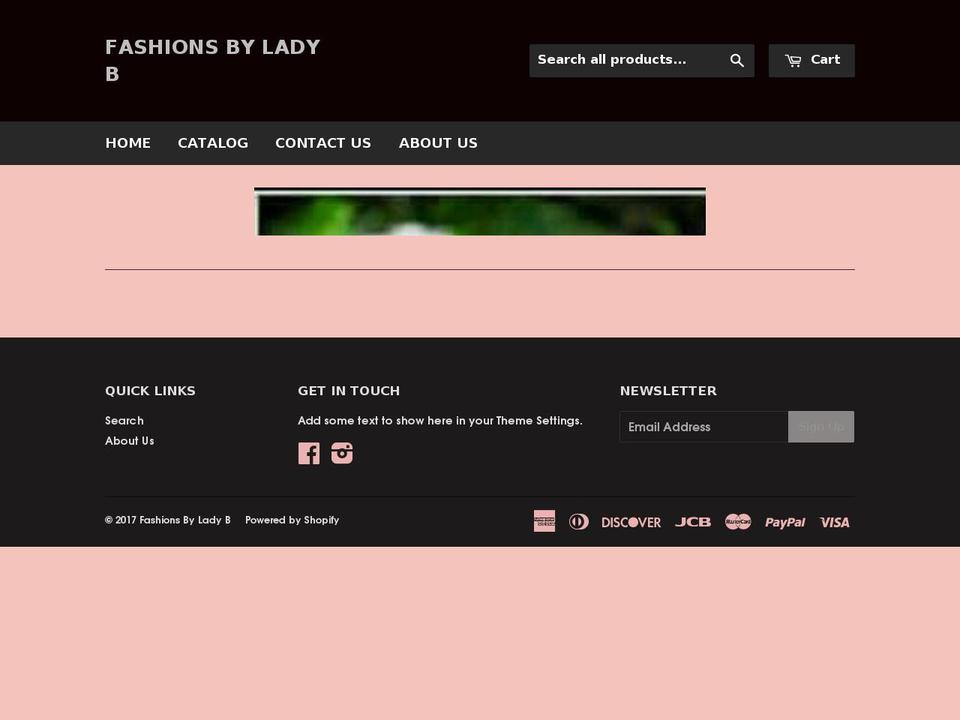Click the NEWSLETTER heading
Screen dimensions: 960x720
(x=668, y=391)
